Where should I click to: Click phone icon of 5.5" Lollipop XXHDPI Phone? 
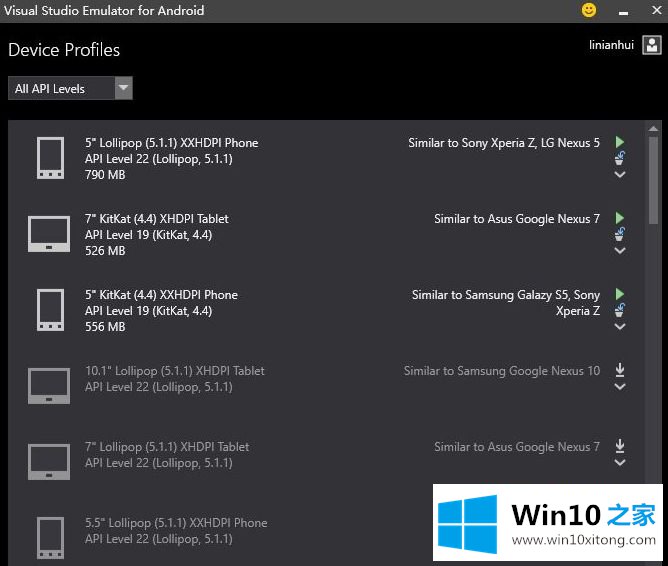point(50,537)
